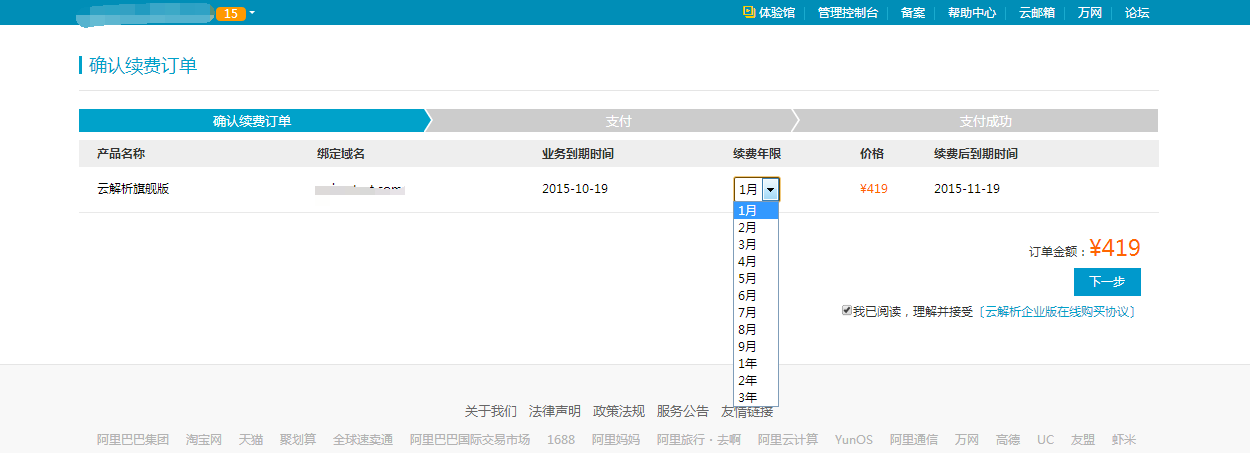This screenshot has height=453, width=1250.
Task: Click the 备案 top menu item
Action: [x=912, y=13]
